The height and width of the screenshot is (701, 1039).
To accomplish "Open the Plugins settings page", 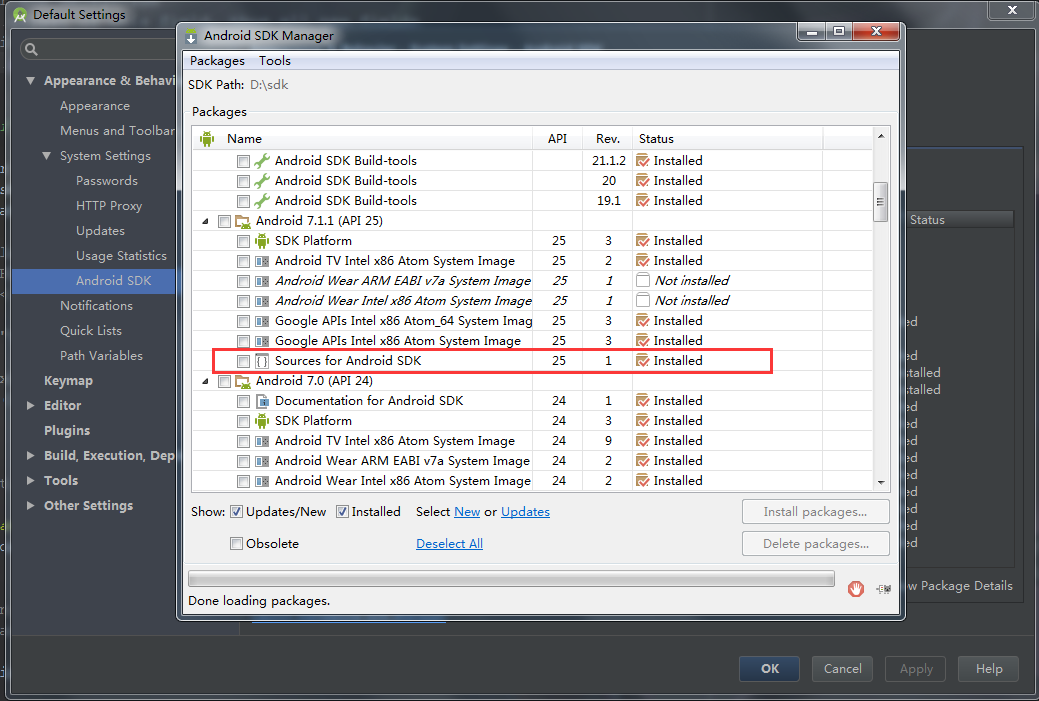I will click(x=67, y=430).
